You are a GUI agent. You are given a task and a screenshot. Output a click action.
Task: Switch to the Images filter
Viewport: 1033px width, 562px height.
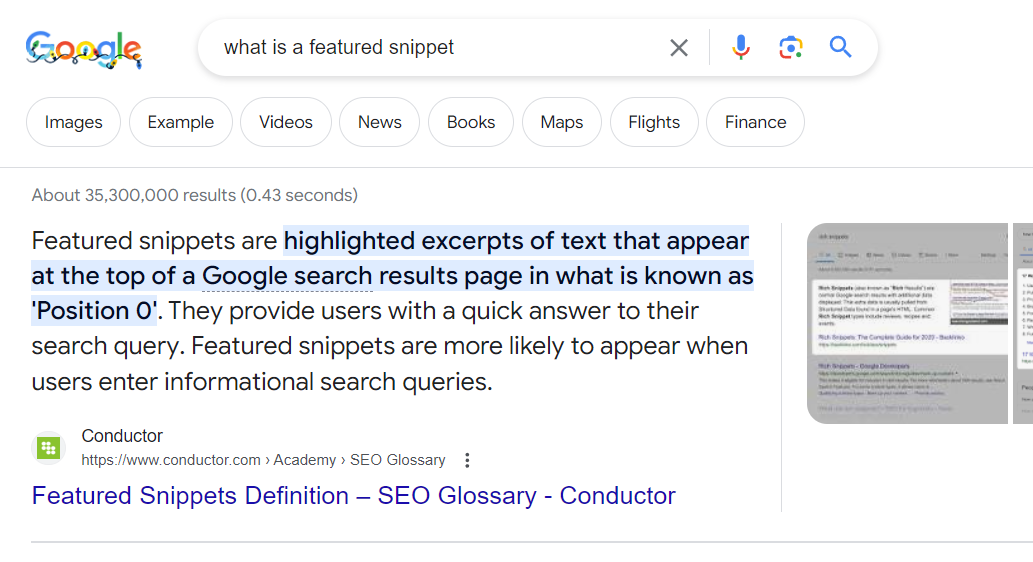pos(73,122)
